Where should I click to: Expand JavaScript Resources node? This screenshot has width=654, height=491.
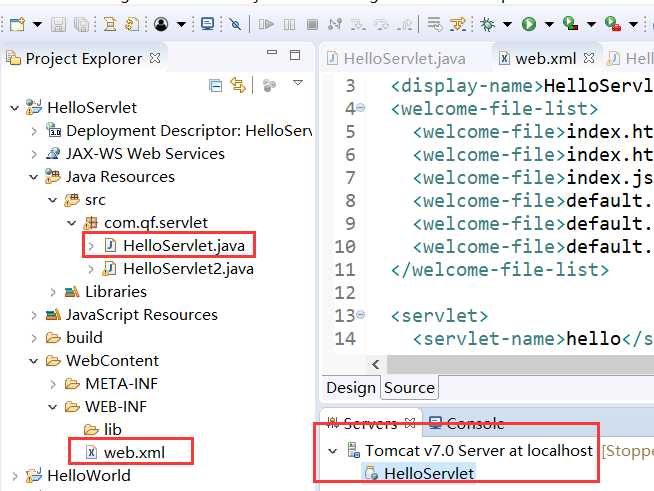(x=34, y=315)
